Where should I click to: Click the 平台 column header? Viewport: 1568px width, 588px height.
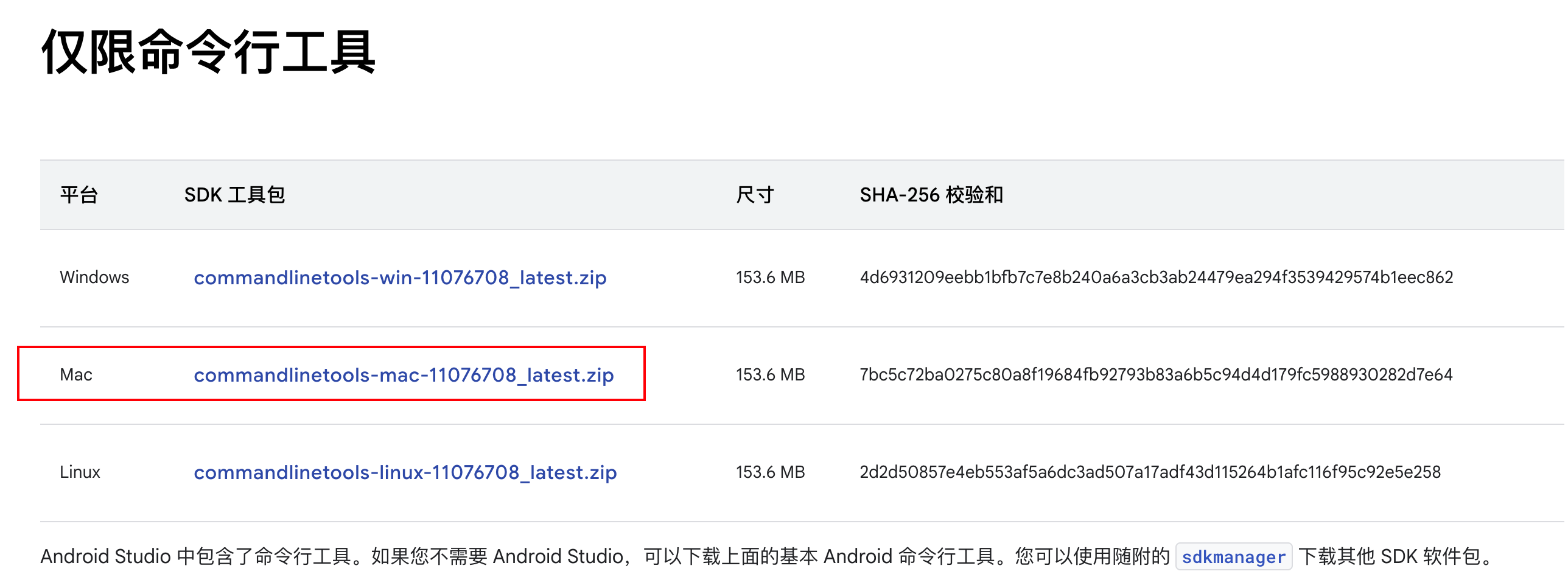pyautogui.click(x=79, y=195)
